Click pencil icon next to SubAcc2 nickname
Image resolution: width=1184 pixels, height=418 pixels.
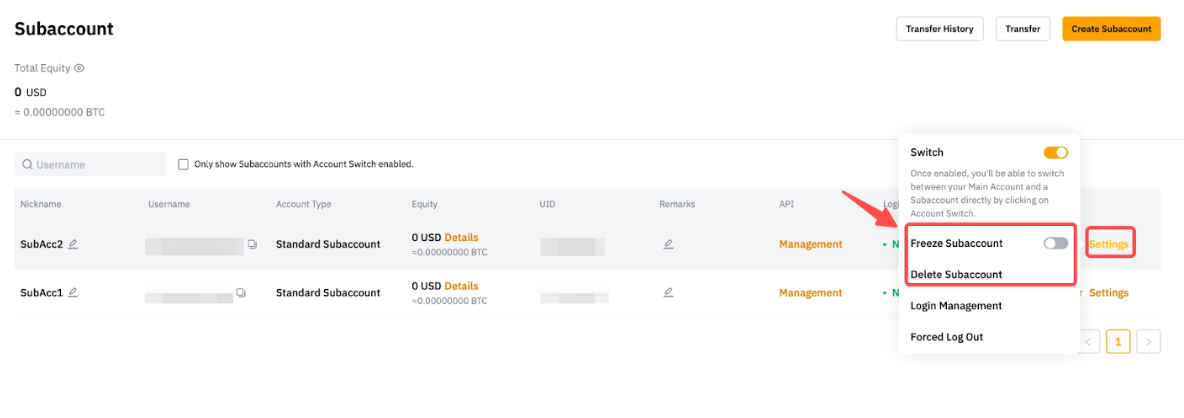[x=73, y=244]
